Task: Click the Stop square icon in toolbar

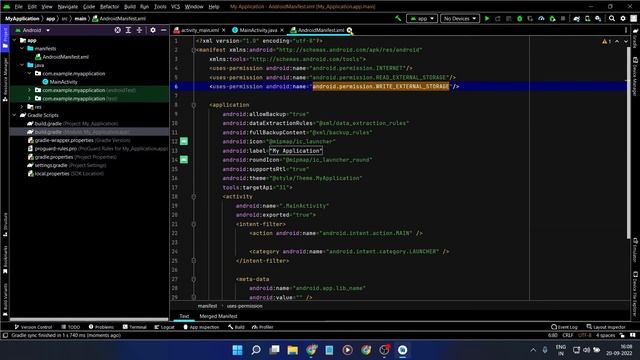Action: pos(563,18)
